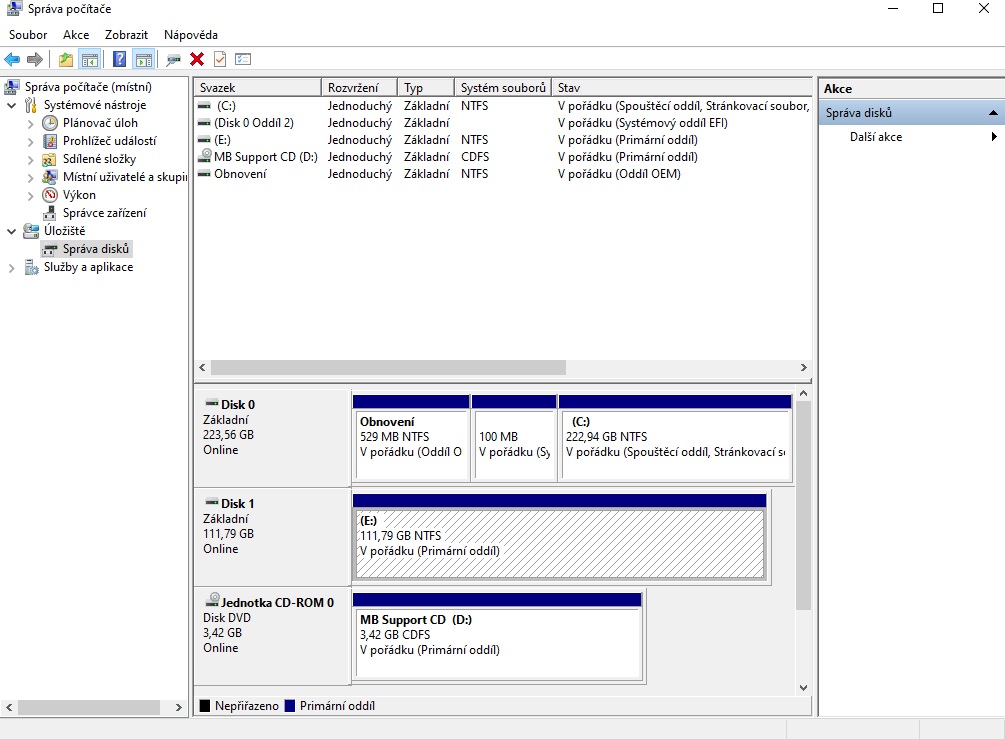Screen dimensions: 1005x739
Task: Collapse the Systémové nástroje node
Action: point(12,105)
